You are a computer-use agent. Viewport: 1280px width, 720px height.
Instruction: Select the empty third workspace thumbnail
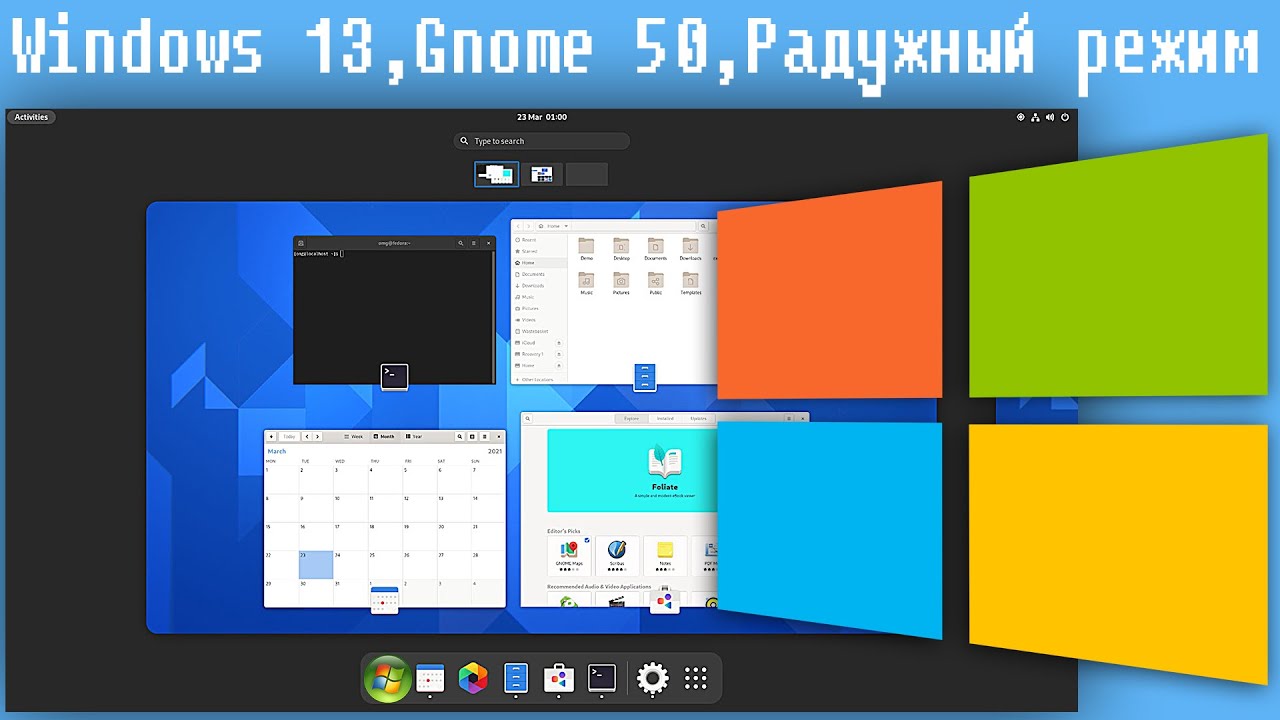(586, 174)
